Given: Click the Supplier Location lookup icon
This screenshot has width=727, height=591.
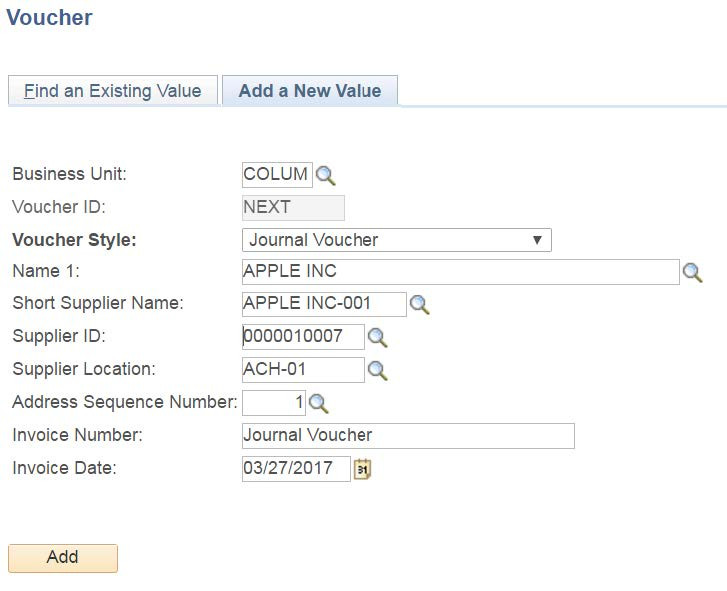Looking at the screenshot, I should point(377,371).
